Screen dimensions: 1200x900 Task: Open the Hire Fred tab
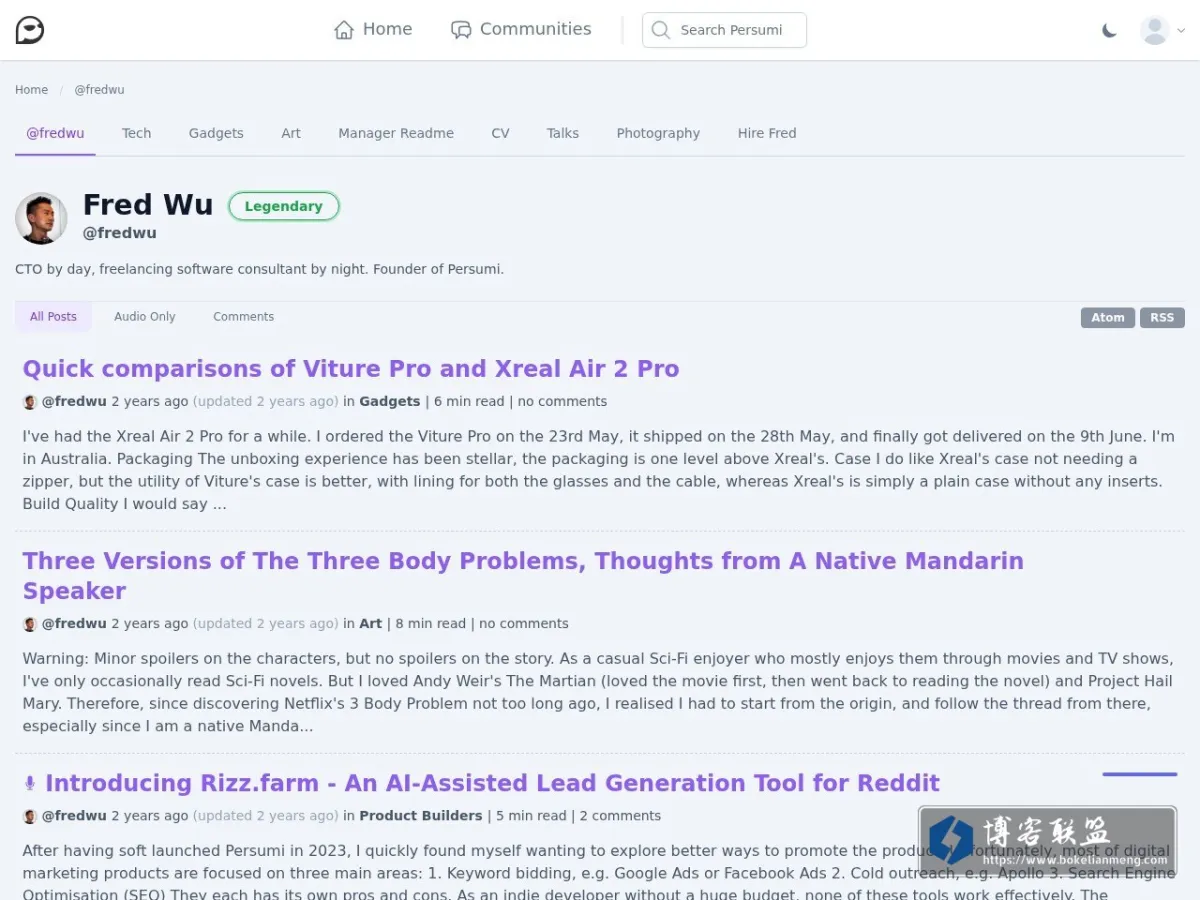click(x=767, y=133)
